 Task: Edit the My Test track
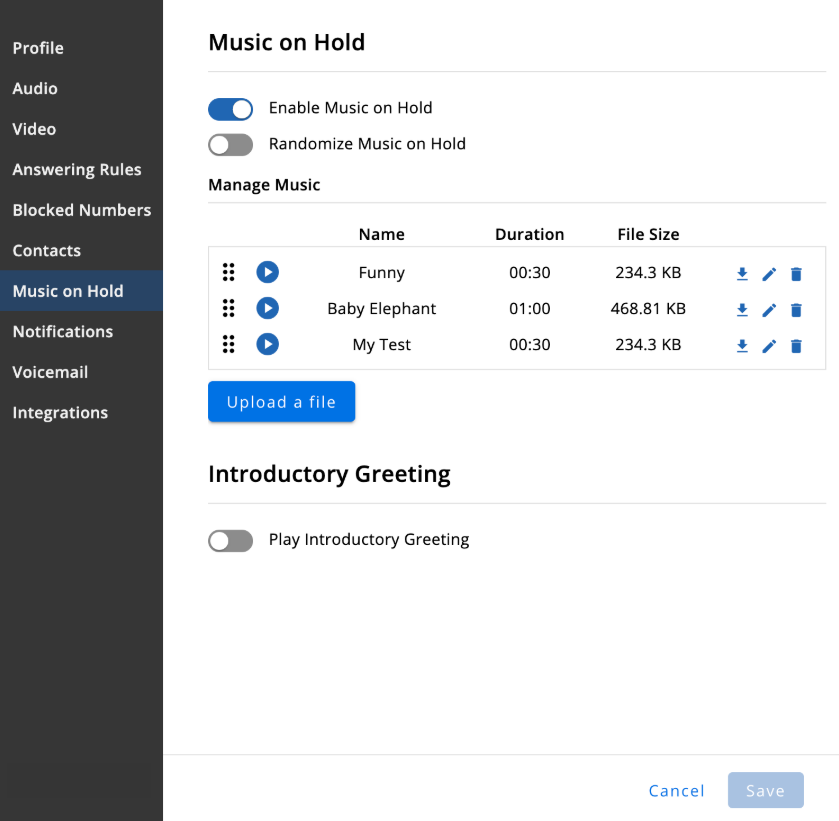click(x=769, y=346)
